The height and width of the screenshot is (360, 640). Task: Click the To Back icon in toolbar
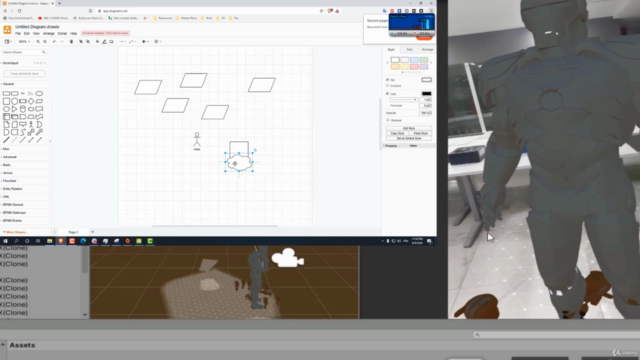[88, 42]
